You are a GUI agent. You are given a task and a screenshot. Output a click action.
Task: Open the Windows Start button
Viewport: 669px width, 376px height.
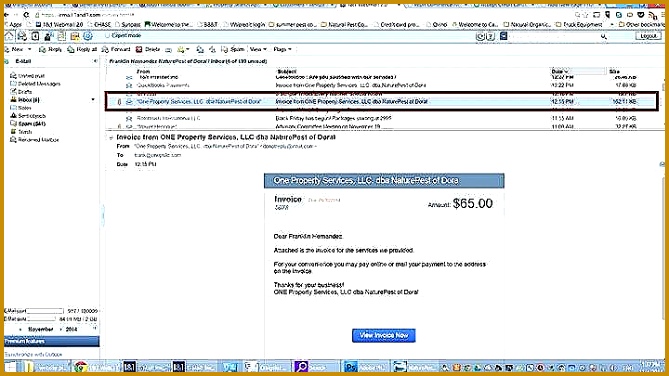[x=11, y=367]
